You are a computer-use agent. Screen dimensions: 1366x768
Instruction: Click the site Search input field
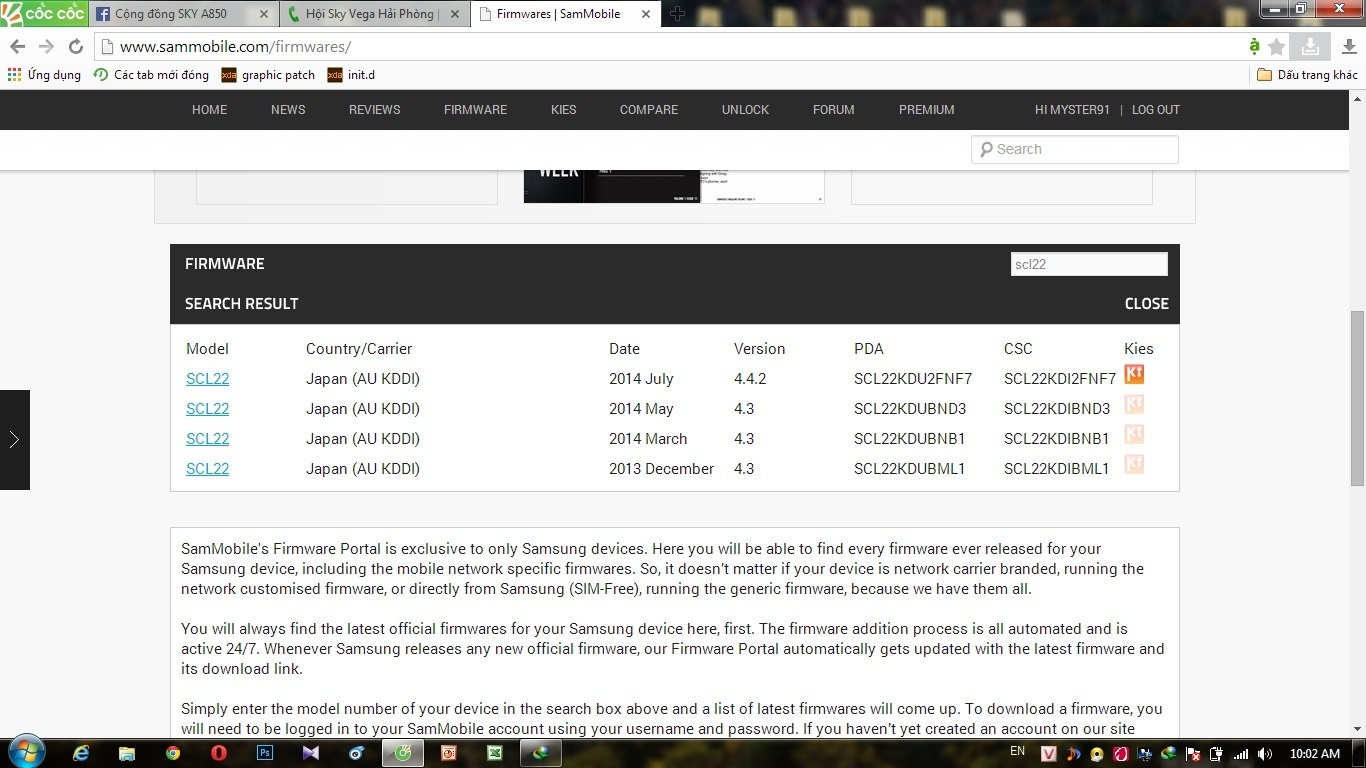[x=1075, y=149]
